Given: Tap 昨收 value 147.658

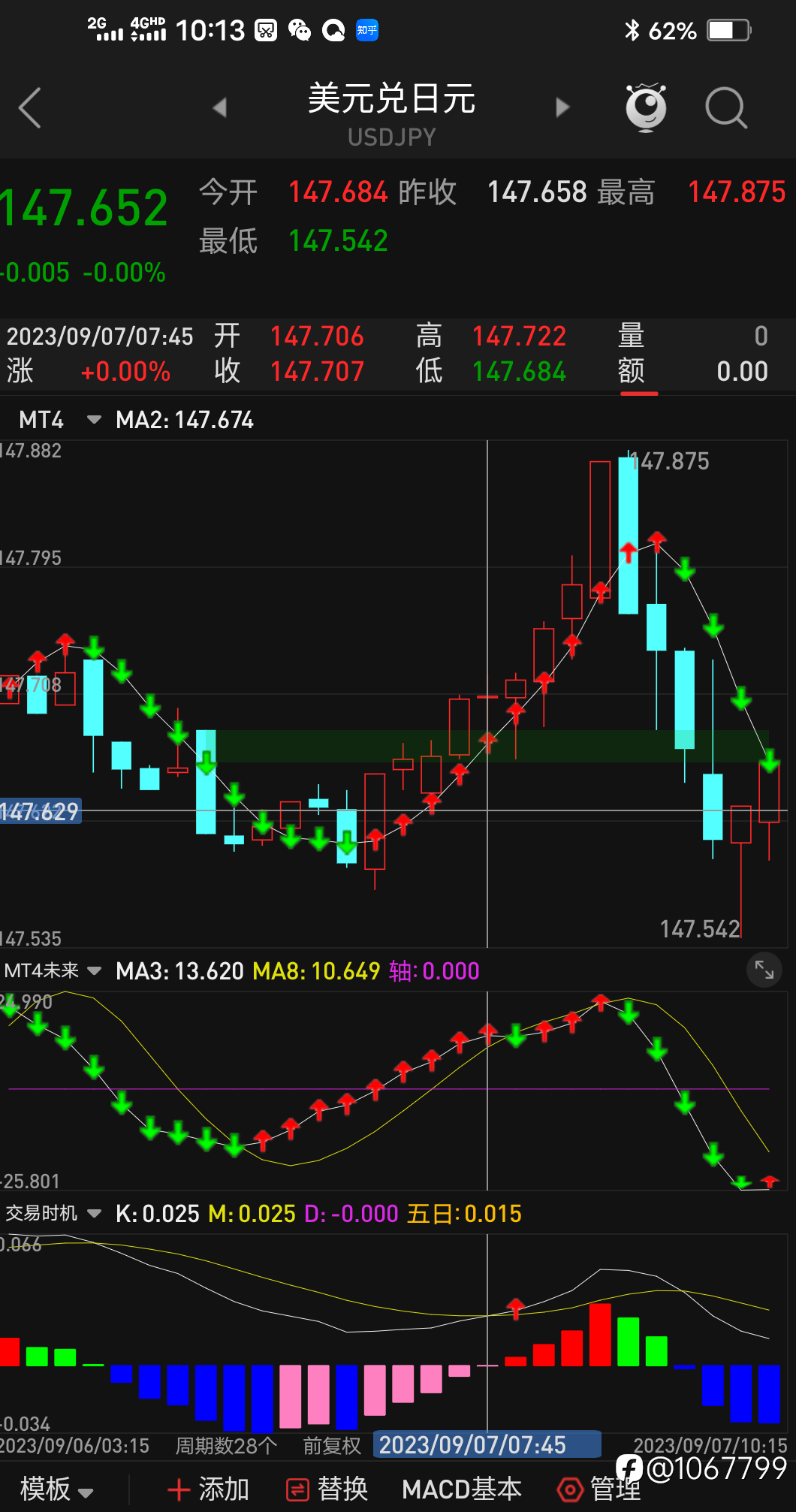Looking at the screenshot, I should tap(537, 192).
